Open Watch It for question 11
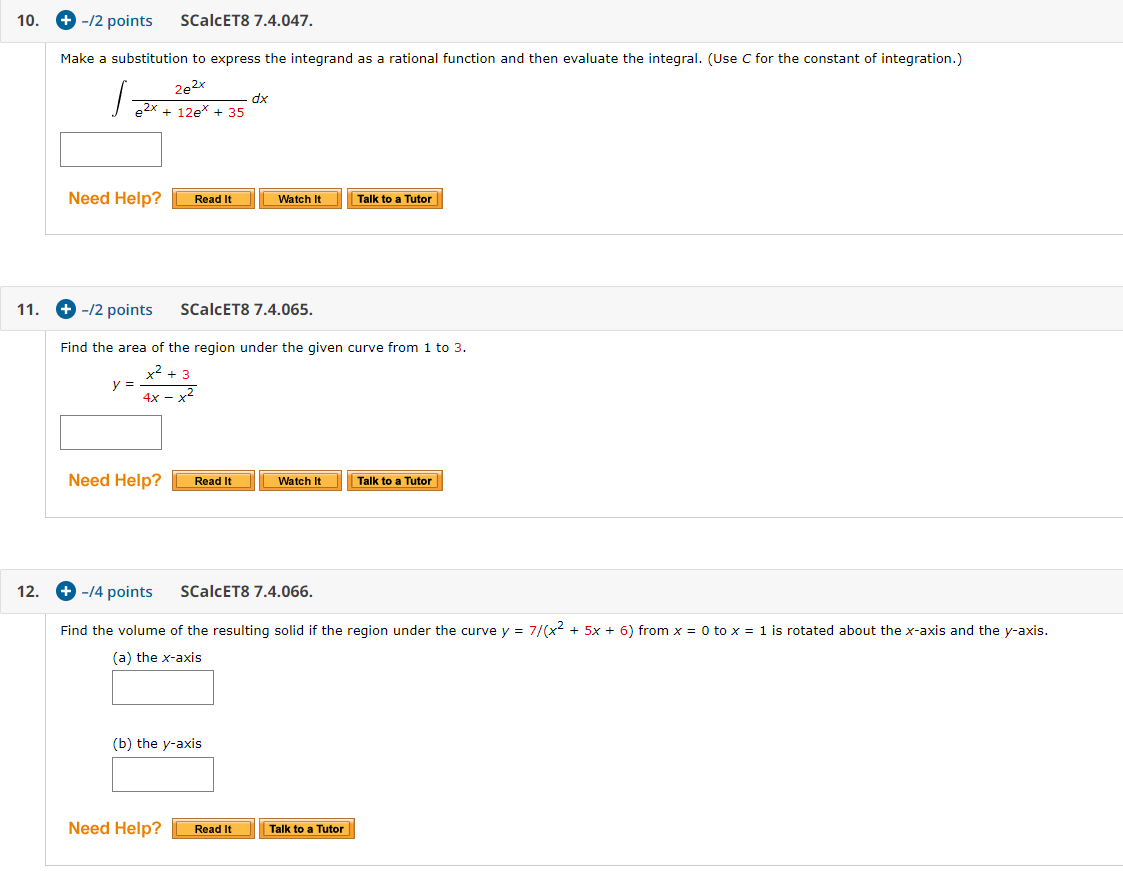Viewport: 1123px width, 871px height. pos(300,480)
